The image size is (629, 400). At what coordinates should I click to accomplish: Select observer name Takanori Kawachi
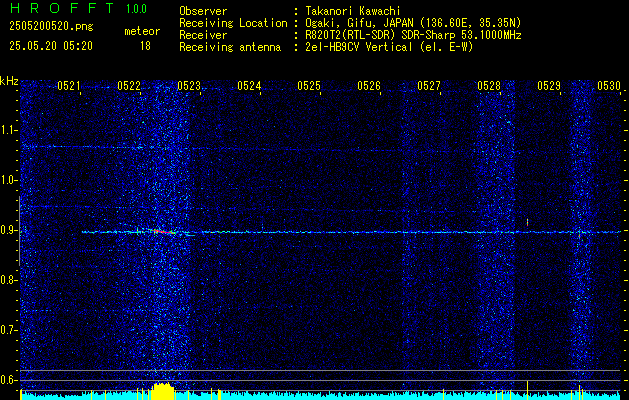tap(353, 11)
